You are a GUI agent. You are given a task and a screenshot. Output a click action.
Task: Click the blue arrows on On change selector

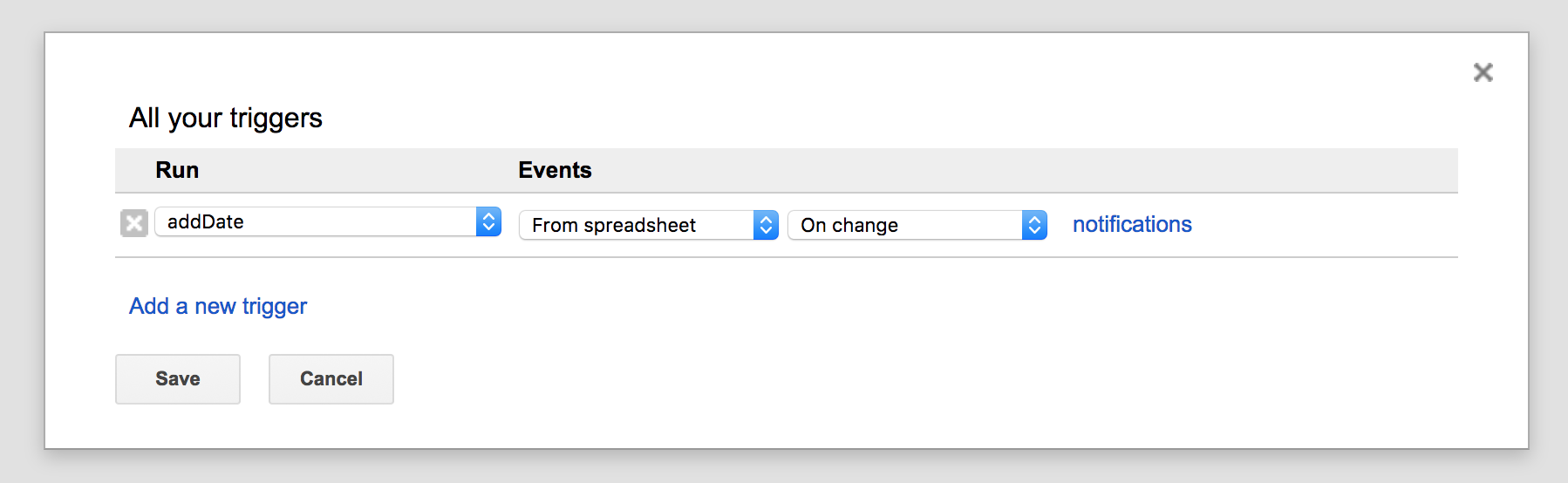(x=1034, y=226)
